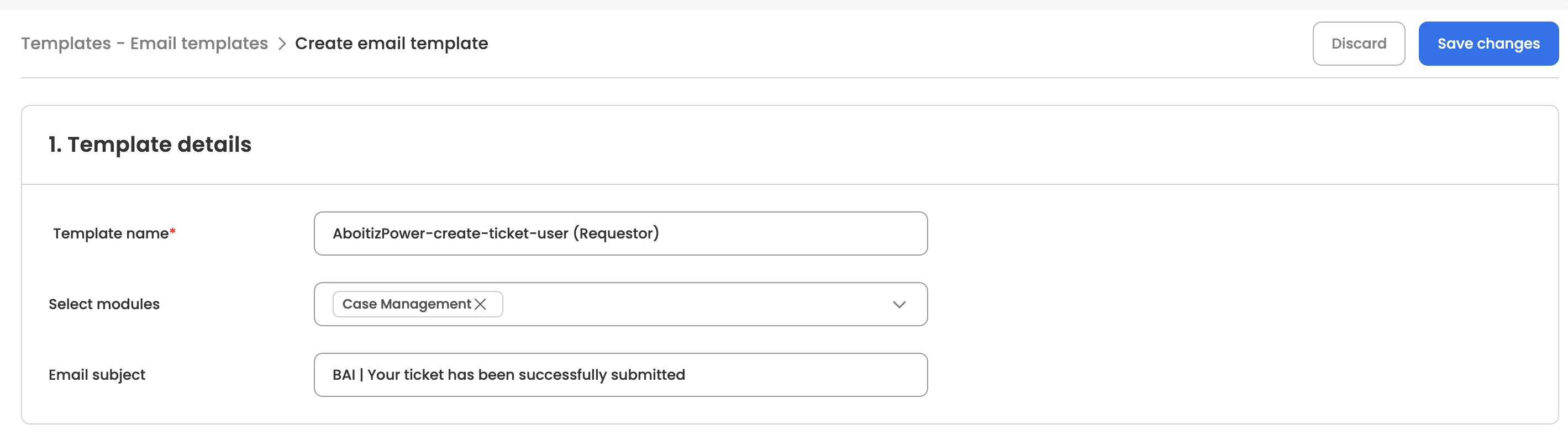The width and height of the screenshot is (1568, 435).
Task: Click the Select modules label
Action: click(x=104, y=304)
